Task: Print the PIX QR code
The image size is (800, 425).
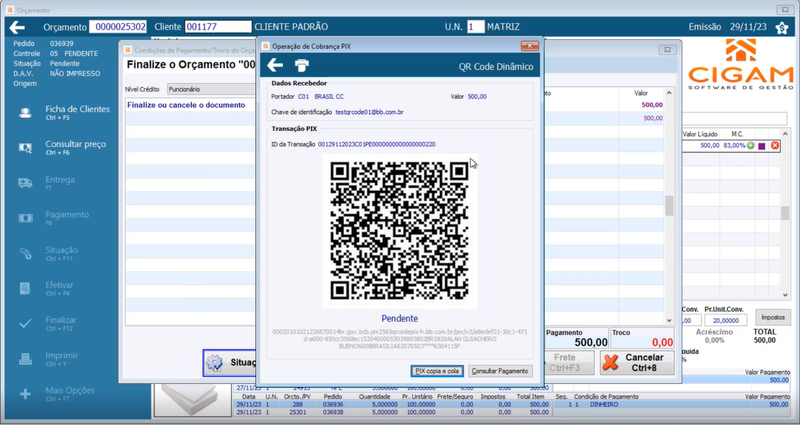Action: click(x=302, y=65)
